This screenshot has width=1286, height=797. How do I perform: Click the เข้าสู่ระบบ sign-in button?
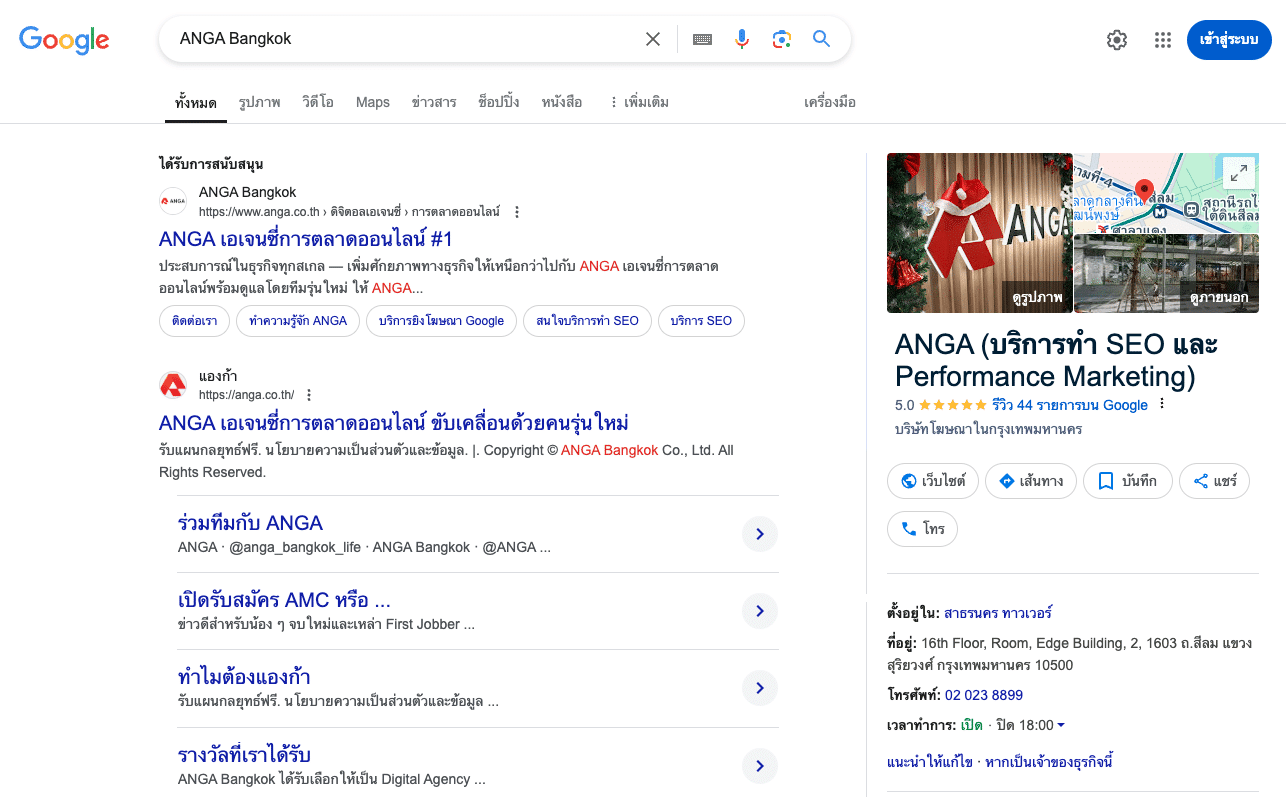(x=1229, y=40)
